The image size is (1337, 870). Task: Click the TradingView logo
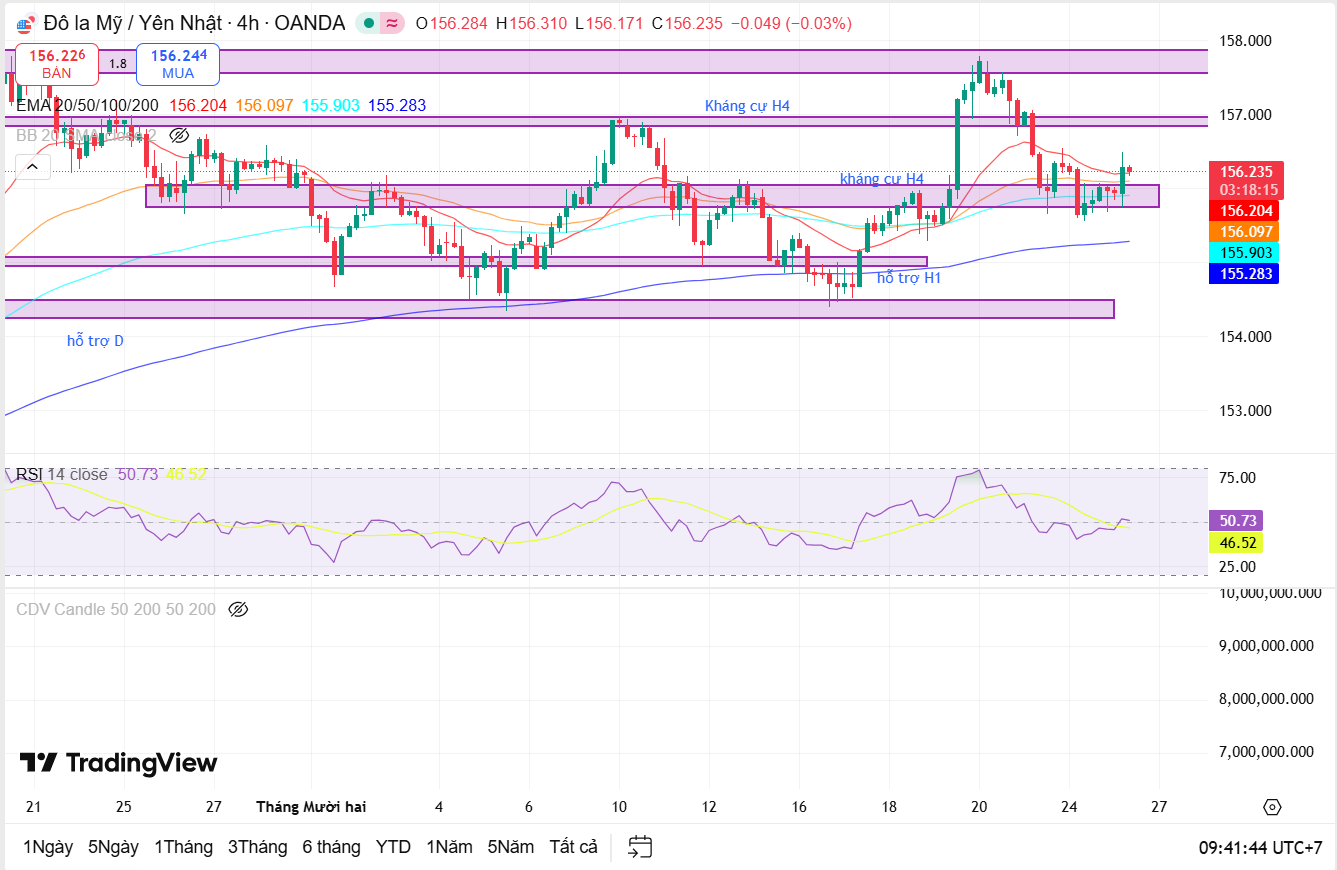pyautogui.click(x=118, y=763)
